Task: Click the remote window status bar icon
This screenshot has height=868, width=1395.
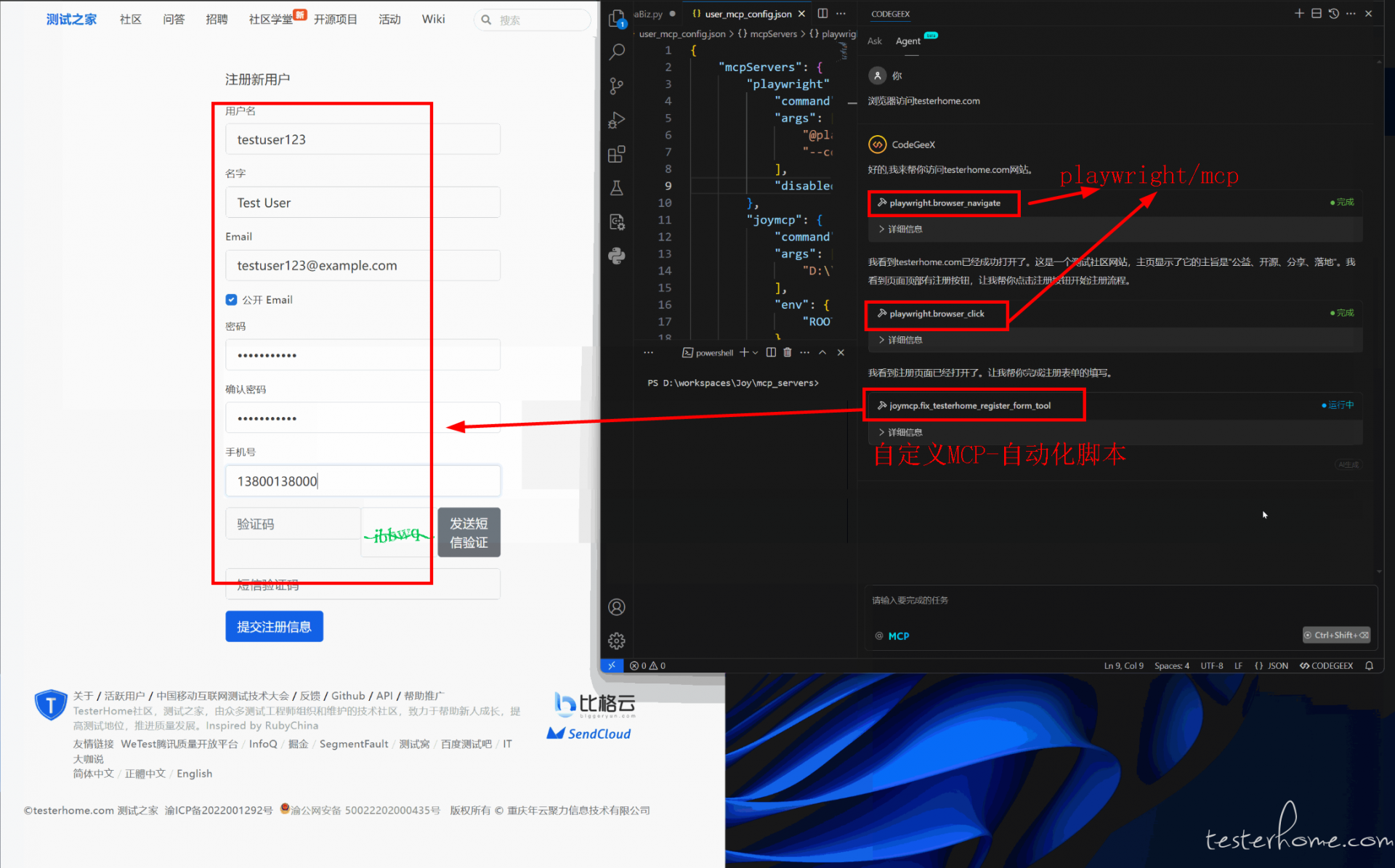Action: (x=612, y=665)
